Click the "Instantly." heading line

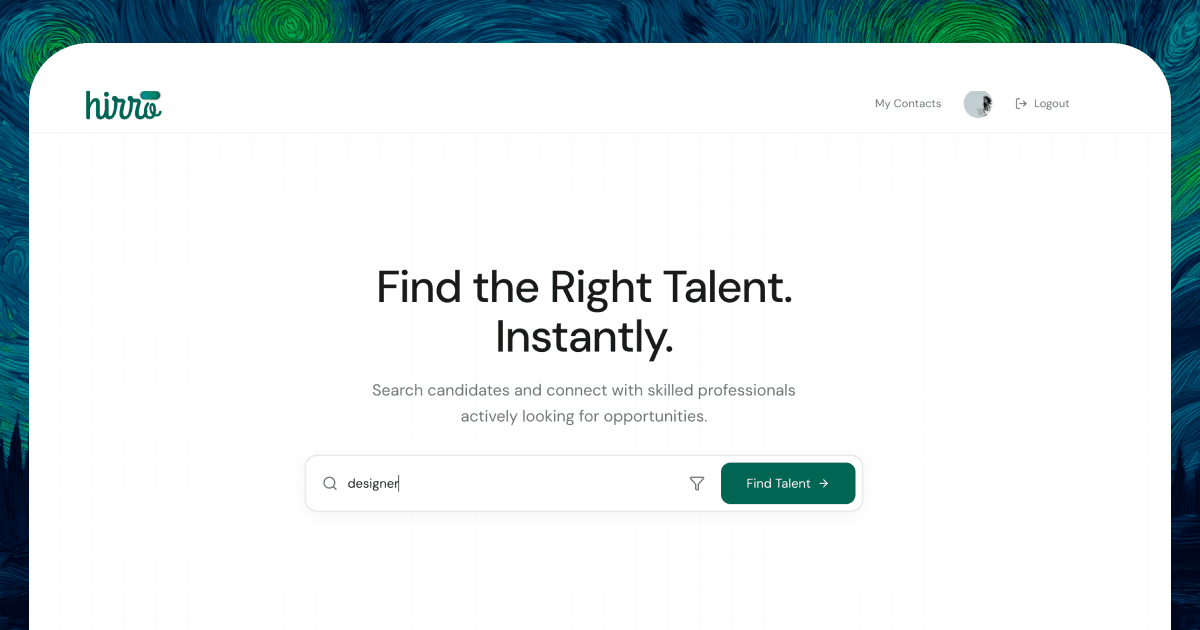point(584,337)
